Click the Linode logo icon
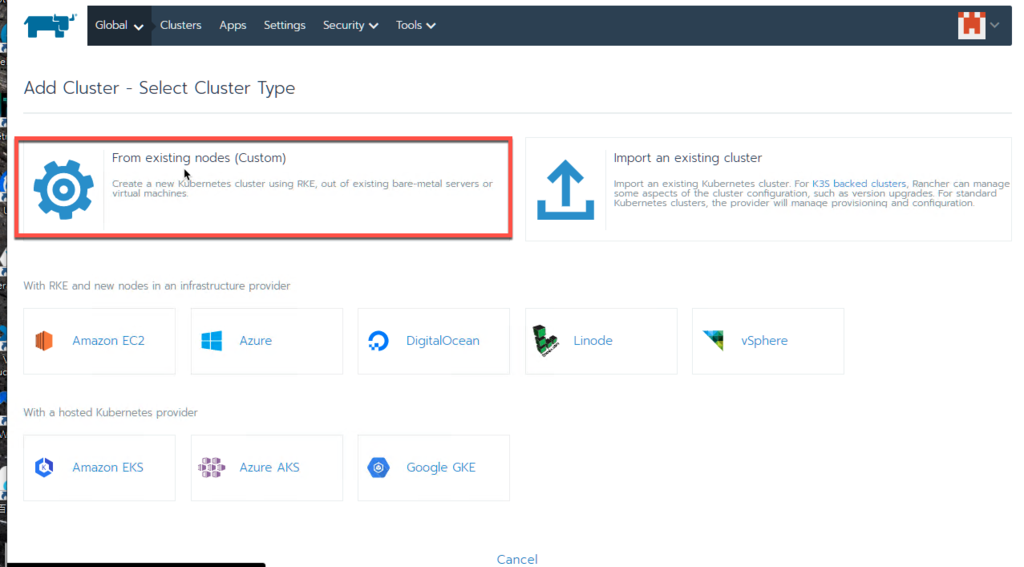 (x=545, y=340)
